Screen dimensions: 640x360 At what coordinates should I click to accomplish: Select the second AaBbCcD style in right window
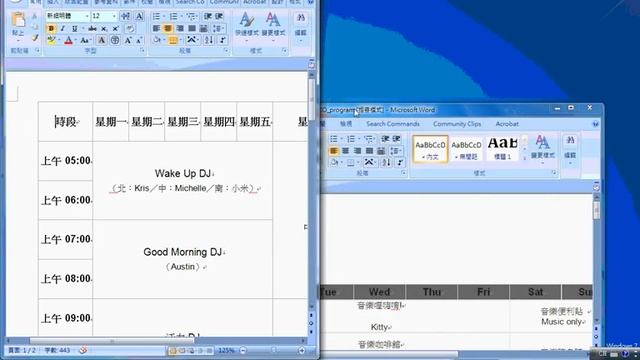(x=466, y=149)
